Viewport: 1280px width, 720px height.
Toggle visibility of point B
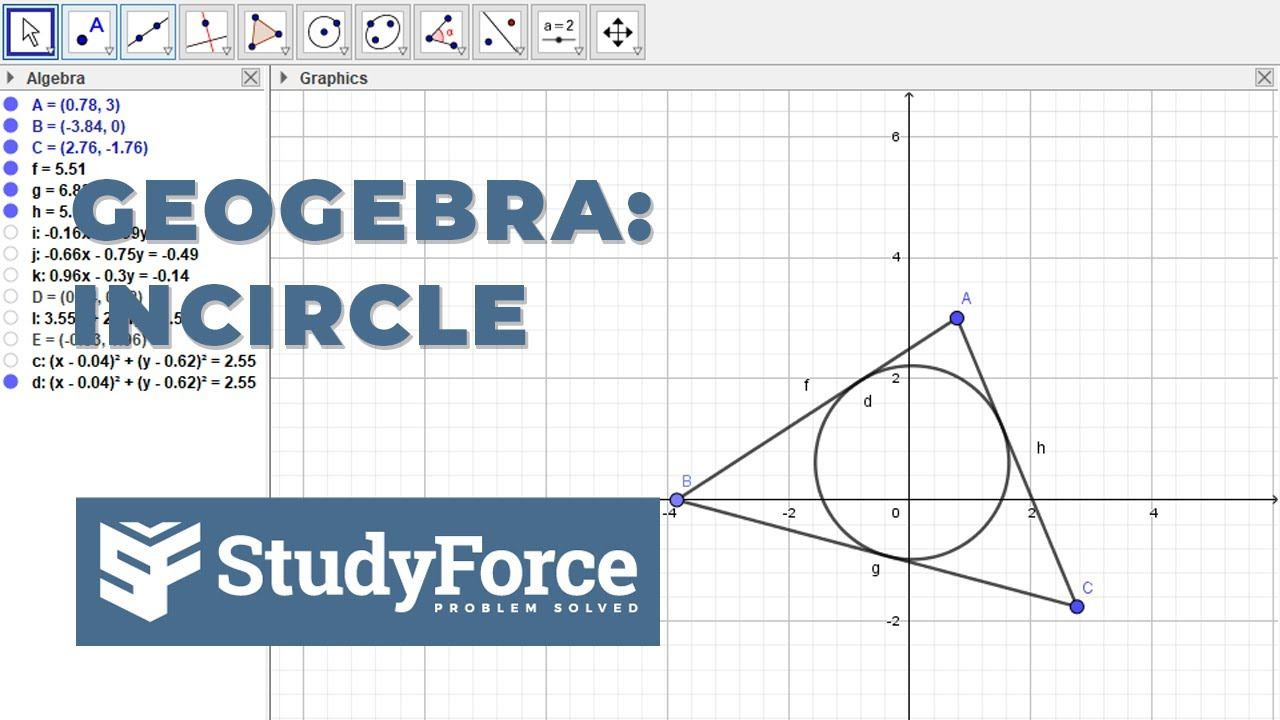pyautogui.click(x=11, y=126)
